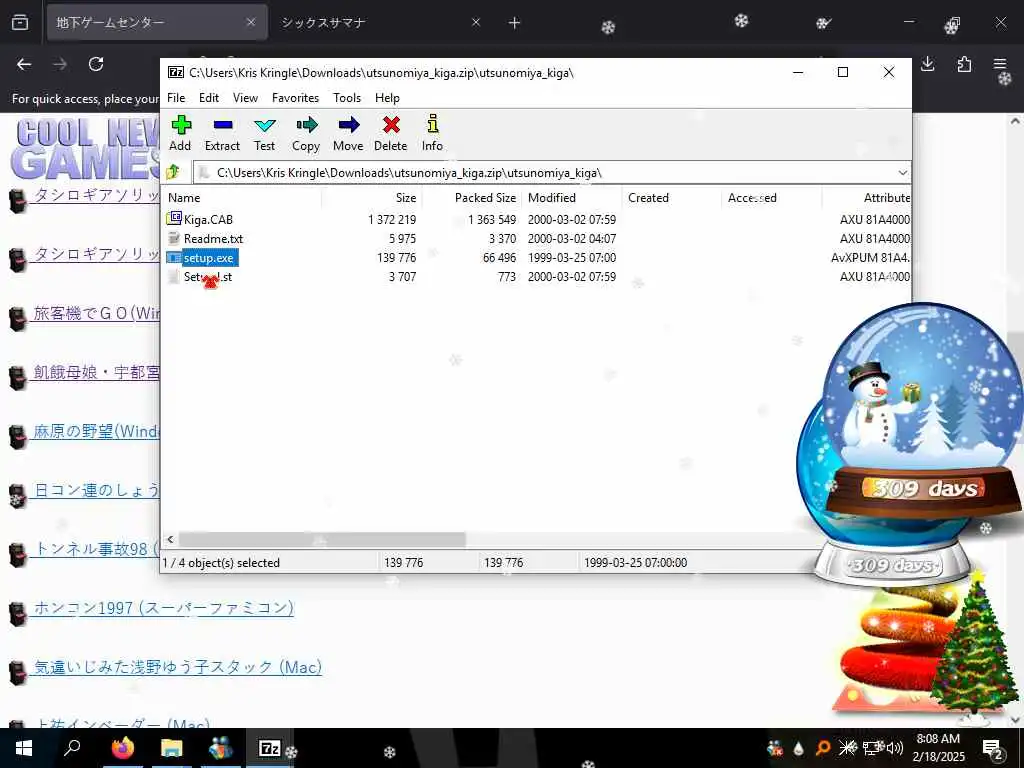This screenshot has width=1024, height=768.
Task: Click the Copy toolbar button
Action: tap(306, 133)
